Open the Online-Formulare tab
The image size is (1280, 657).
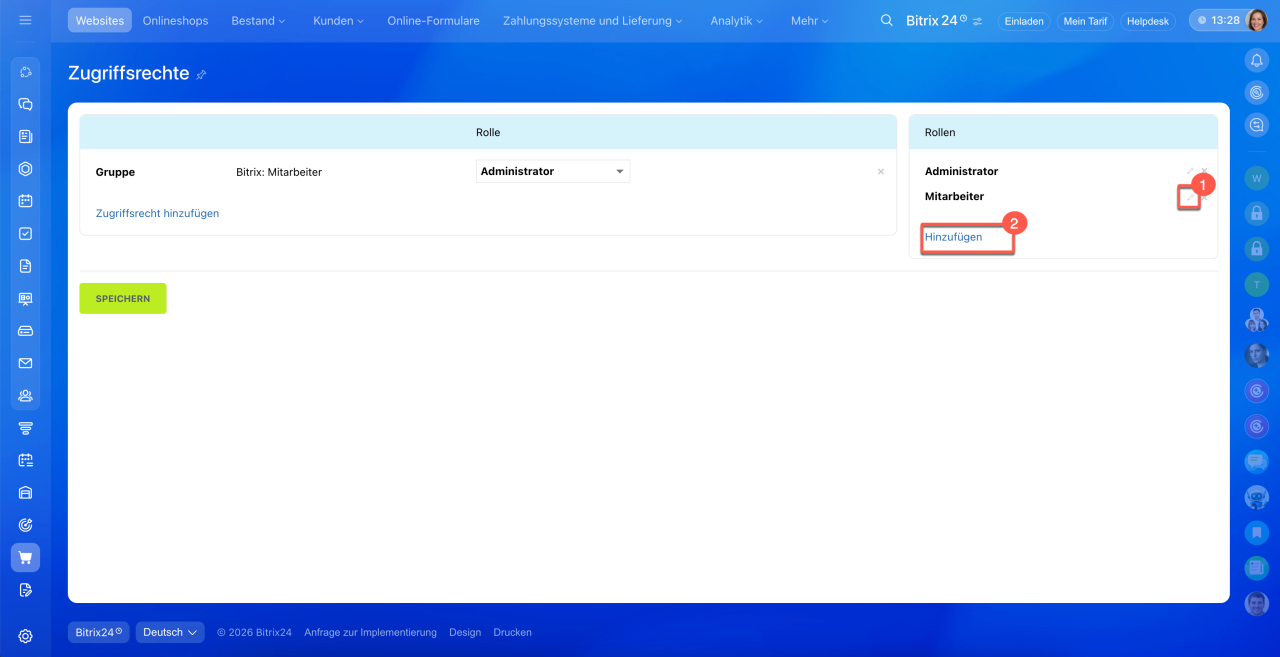click(x=433, y=20)
